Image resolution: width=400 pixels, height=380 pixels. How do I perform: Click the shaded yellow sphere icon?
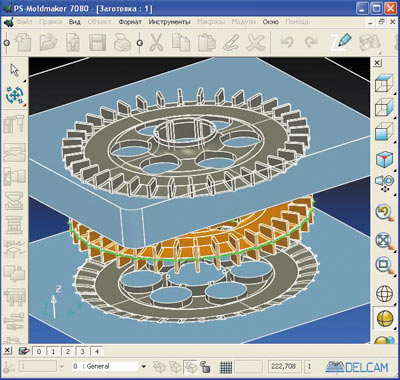pos(385,319)
